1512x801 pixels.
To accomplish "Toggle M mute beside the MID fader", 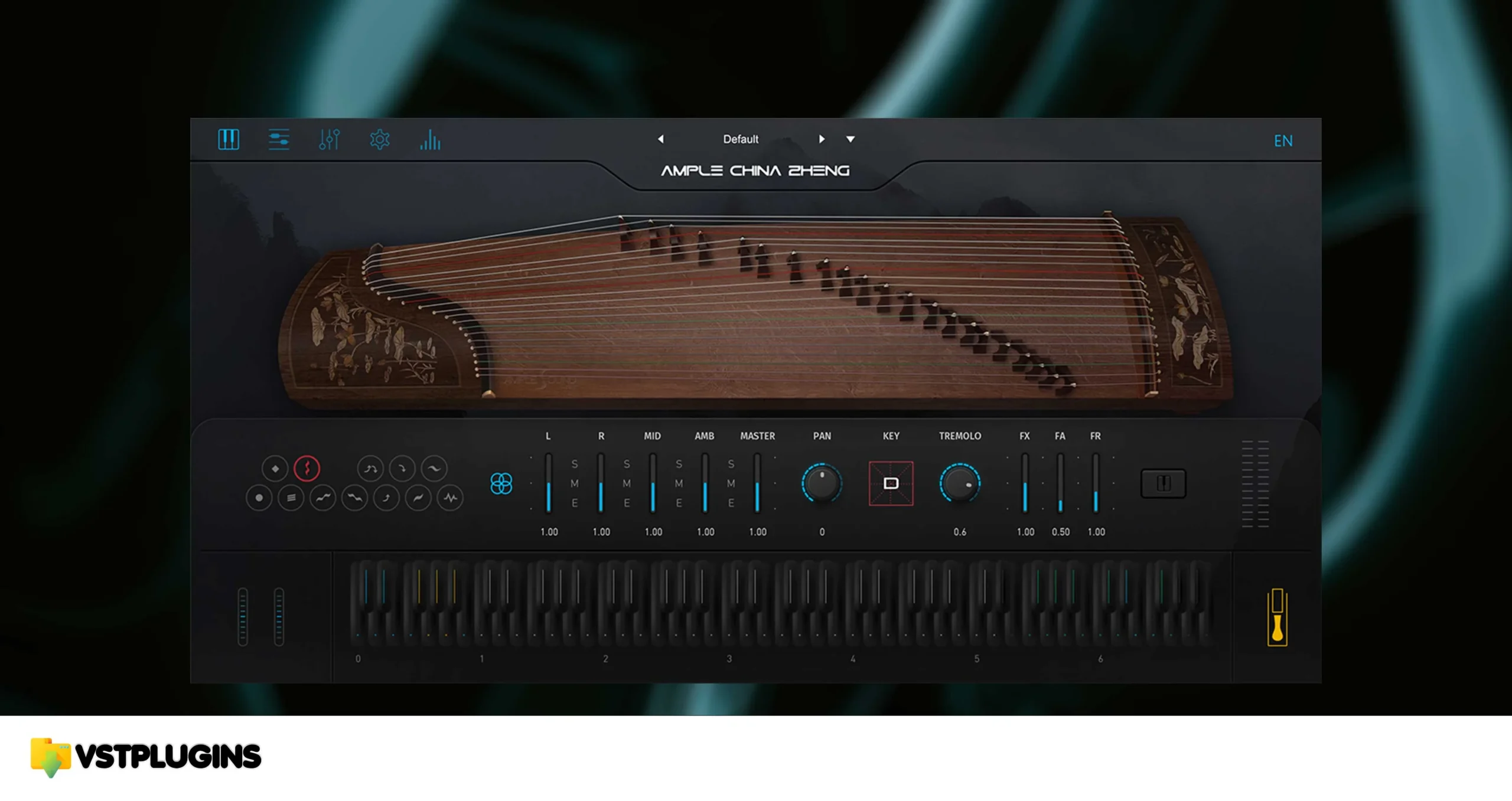I will 679,484.
